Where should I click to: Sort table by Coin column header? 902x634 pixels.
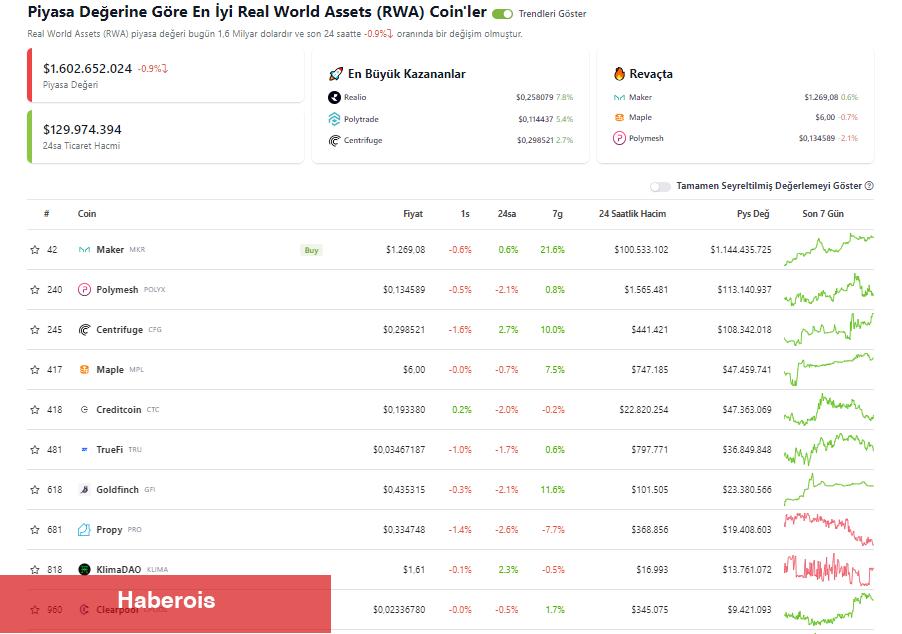(x=87, y=213)
